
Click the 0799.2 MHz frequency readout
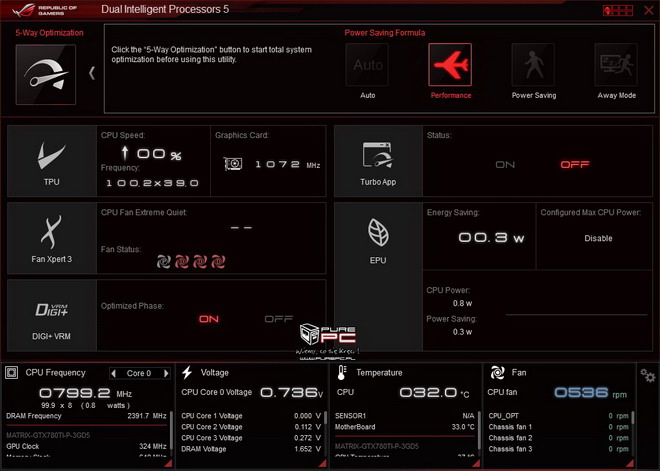pyautogui.click(x=85, y=393)
